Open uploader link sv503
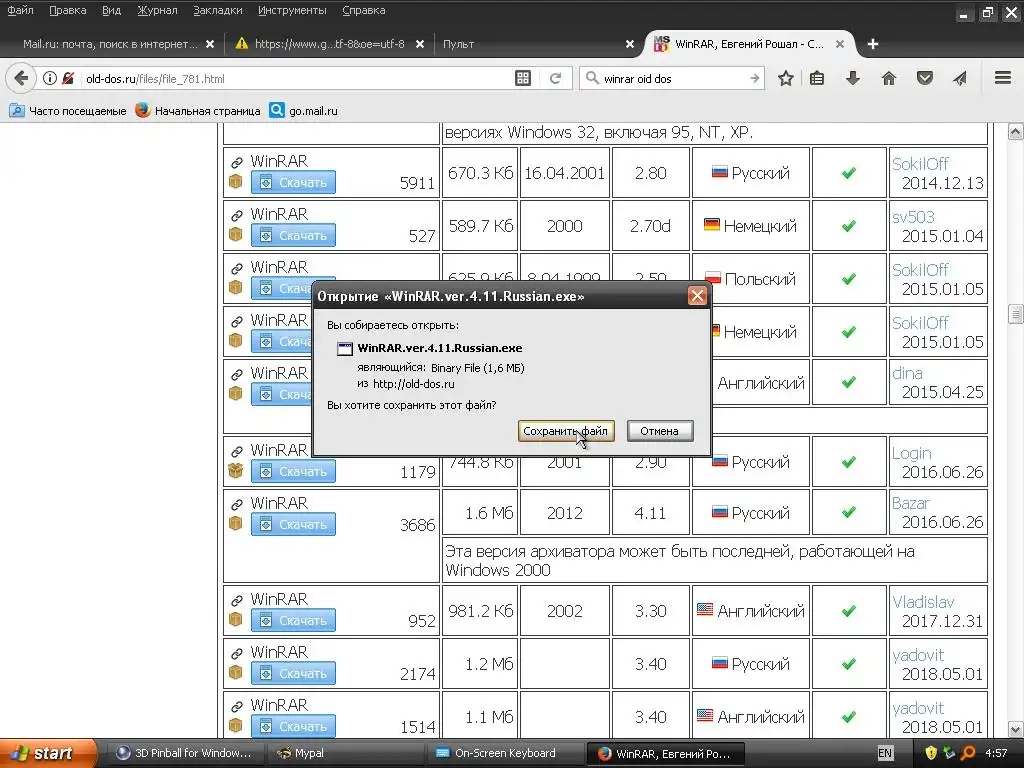 pyautogui.click(x=913, y=217)
